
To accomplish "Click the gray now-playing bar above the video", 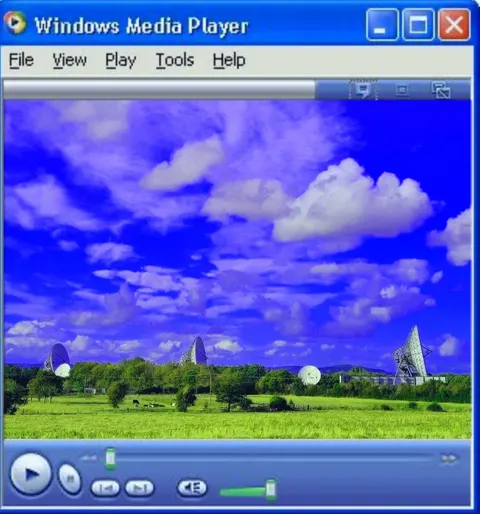I will 159,89.
